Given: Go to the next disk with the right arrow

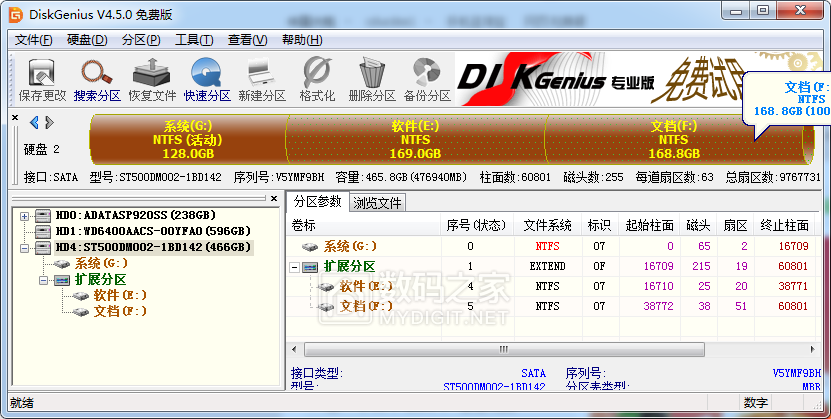Looking at the screenshot, I should (48, 122).
